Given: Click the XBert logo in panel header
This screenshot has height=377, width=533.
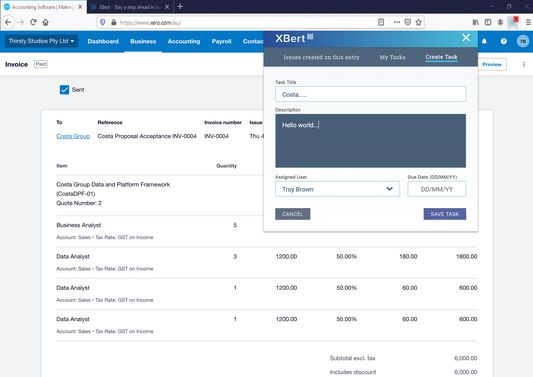Looking at the screenshot, I should [294, 38].
